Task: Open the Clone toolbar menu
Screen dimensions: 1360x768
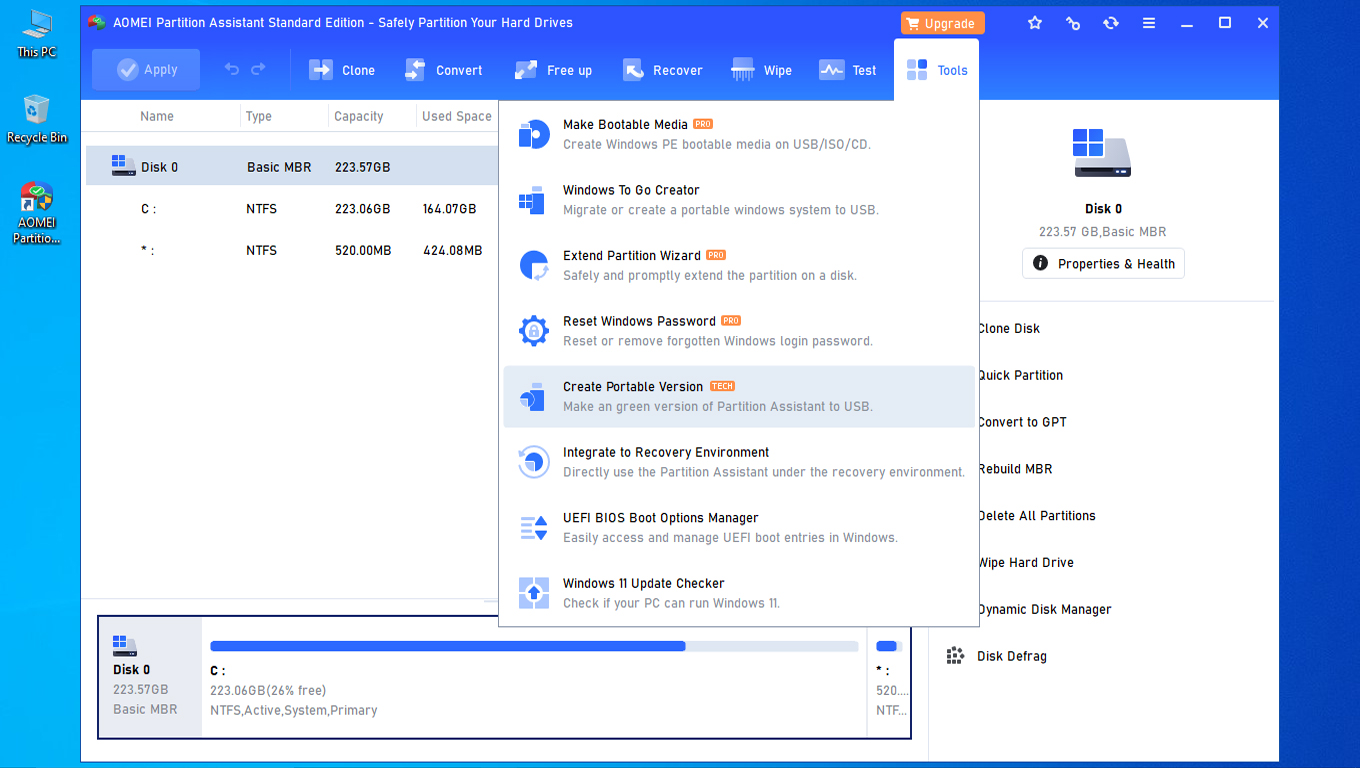Action: tap(342, 70)
